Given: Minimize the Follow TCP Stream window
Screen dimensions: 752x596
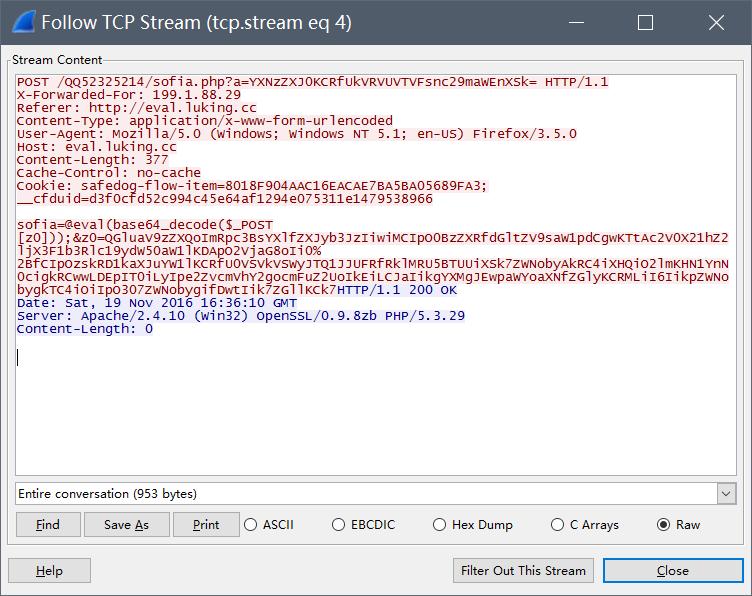Looking at the screenshot, I should click(576, 23).
